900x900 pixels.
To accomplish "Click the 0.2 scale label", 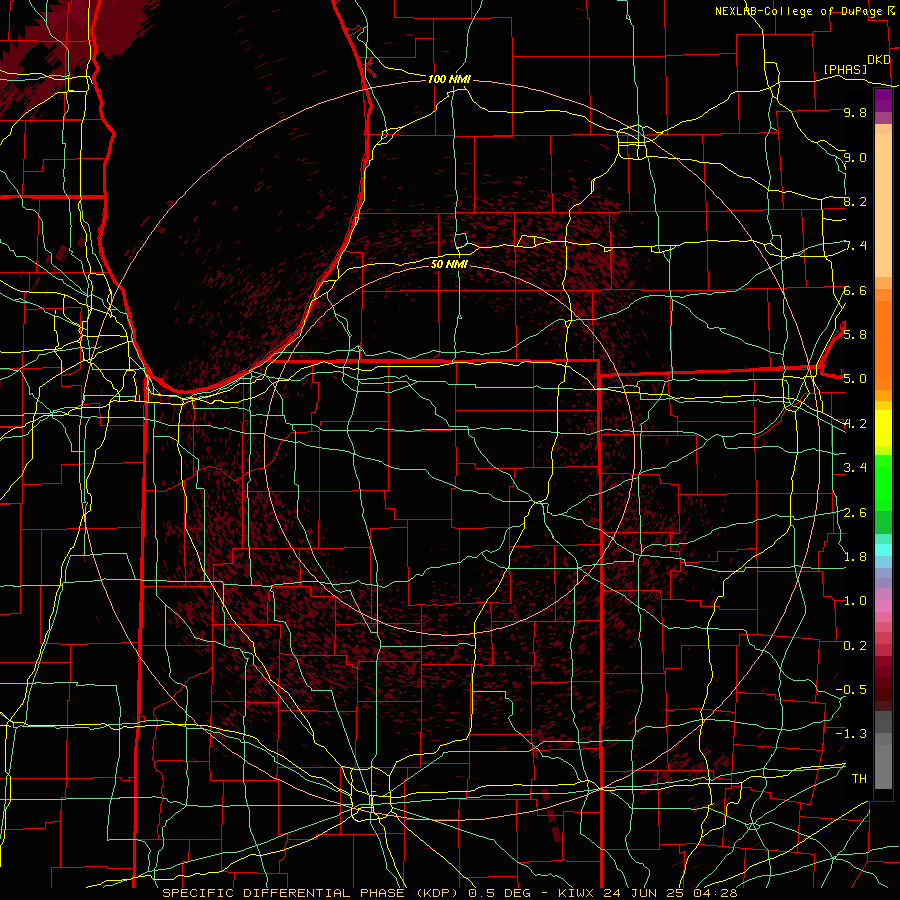I will tap(855, 646).
